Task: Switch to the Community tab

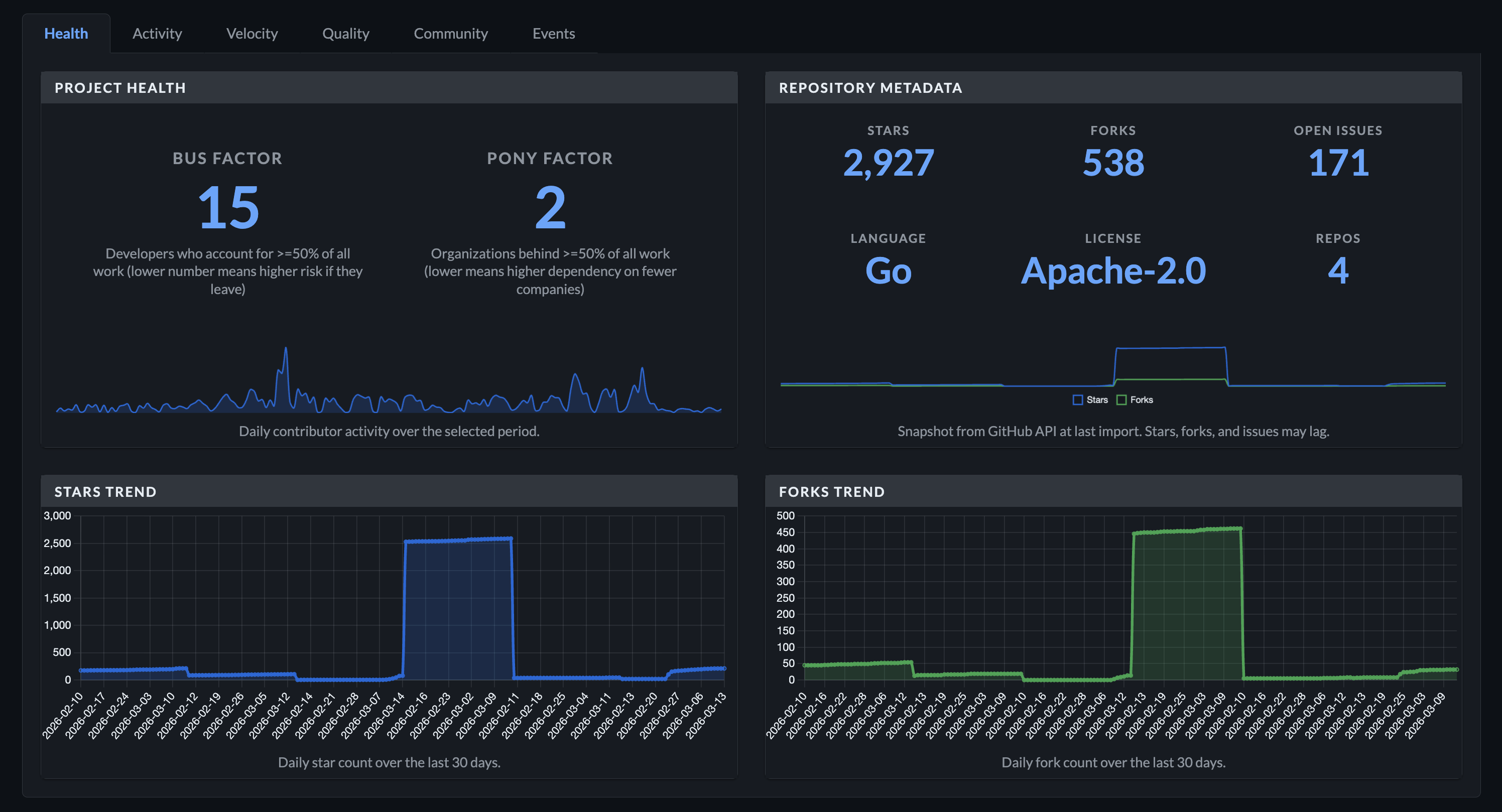Action: pos(451,33)
